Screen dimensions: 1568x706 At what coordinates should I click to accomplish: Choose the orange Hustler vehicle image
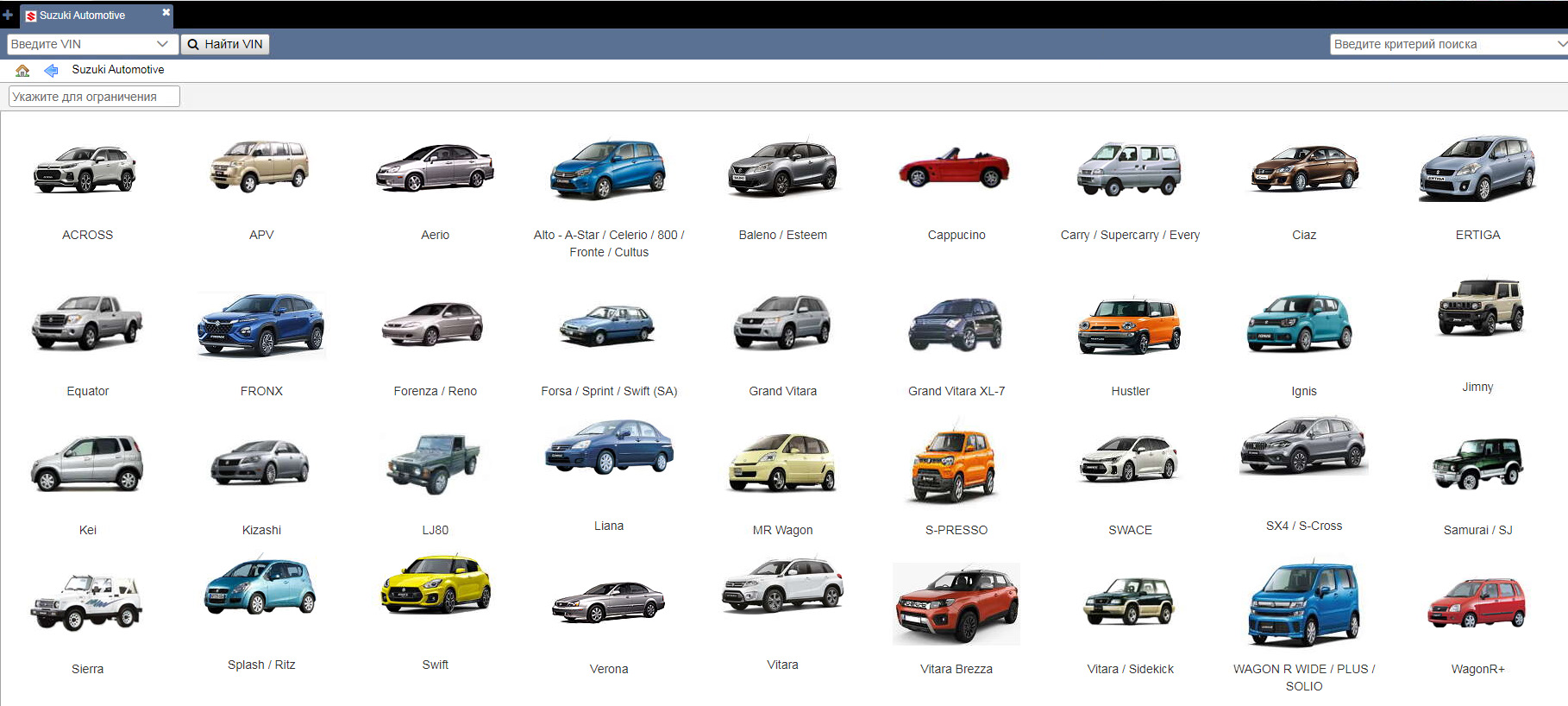tap(1129, 326)
